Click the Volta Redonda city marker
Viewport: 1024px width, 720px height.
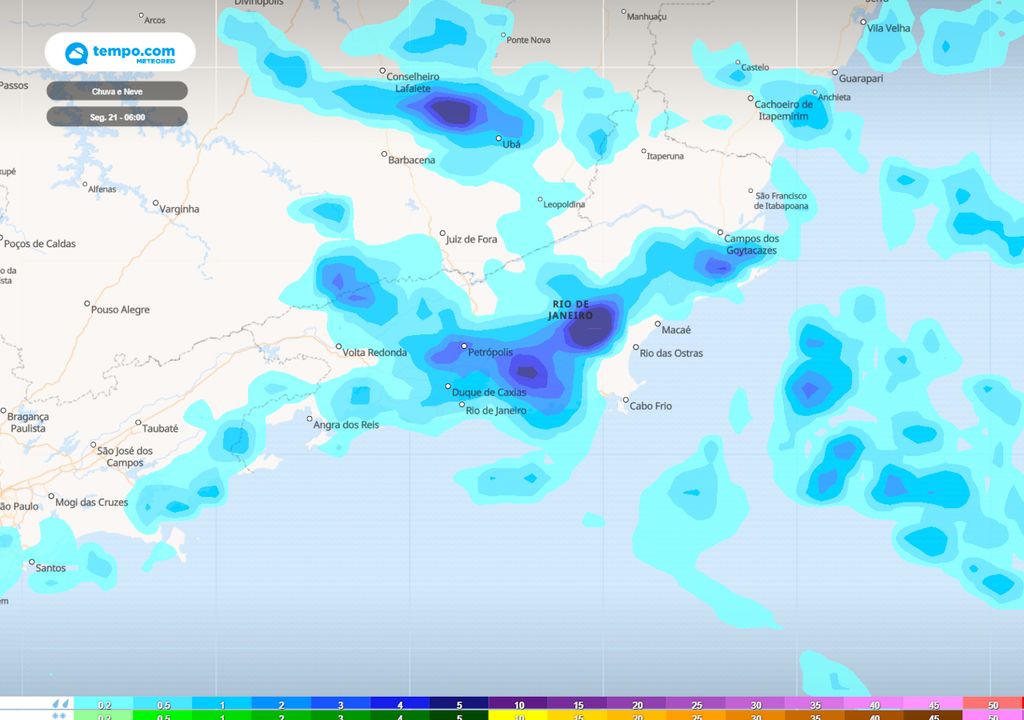[x=337, y=346]
